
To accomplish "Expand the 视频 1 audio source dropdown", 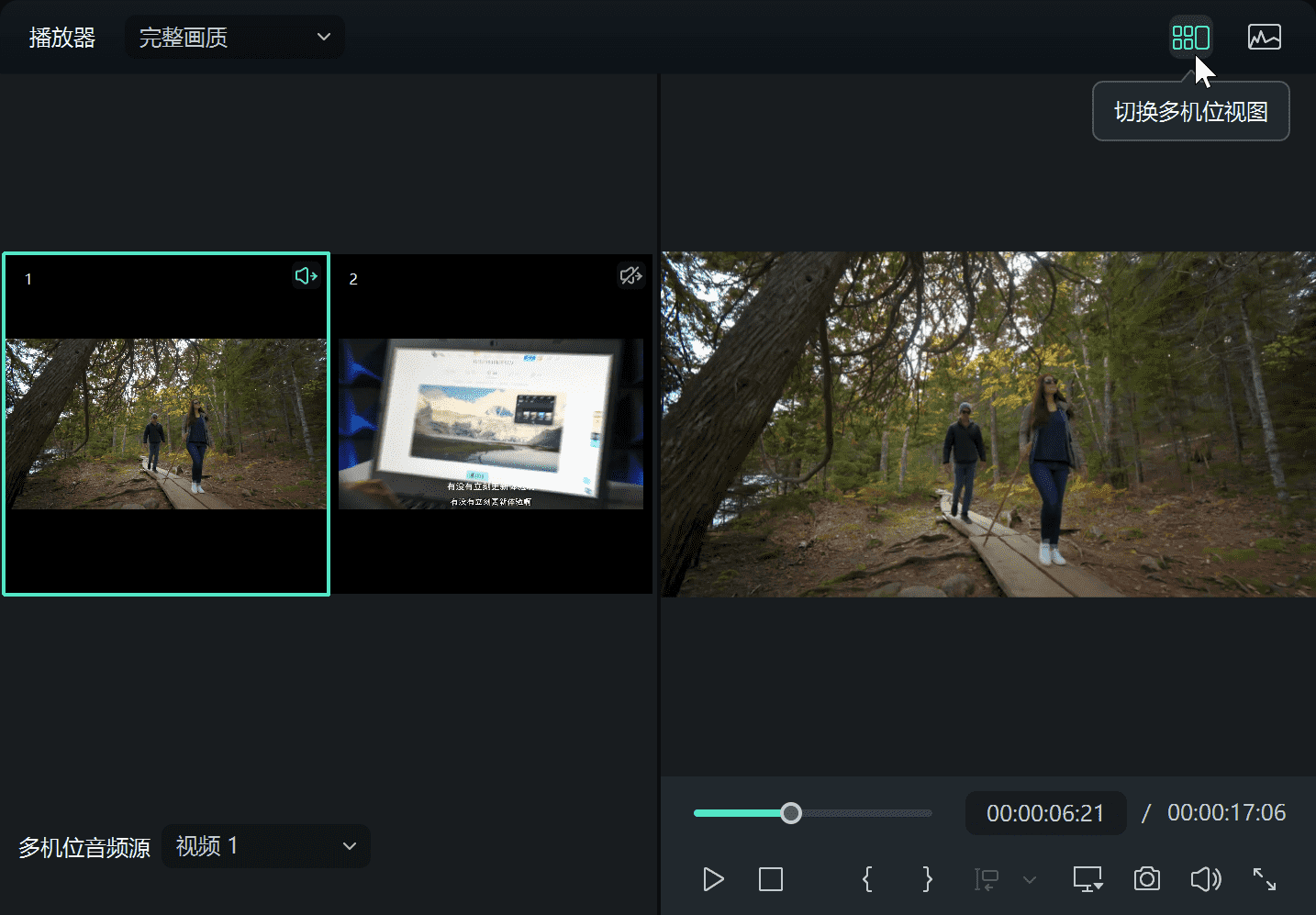I will tap(266, 846).
